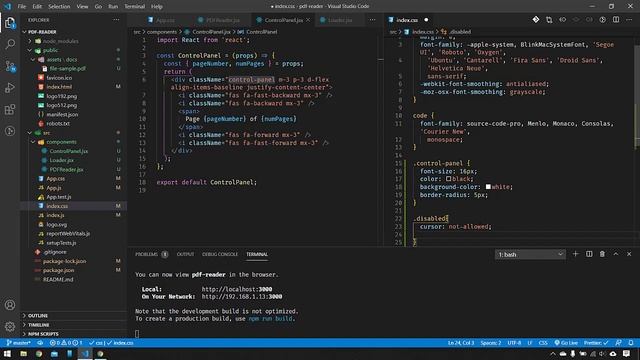Click the Prettier status item
Screen dimensions: 640x360
click(596, 343)
